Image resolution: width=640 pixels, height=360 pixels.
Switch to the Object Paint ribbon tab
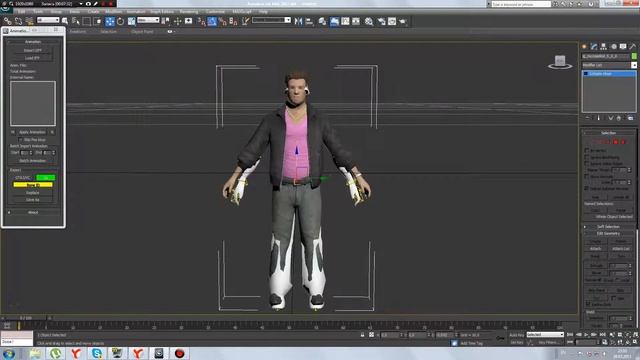[142, 31]
